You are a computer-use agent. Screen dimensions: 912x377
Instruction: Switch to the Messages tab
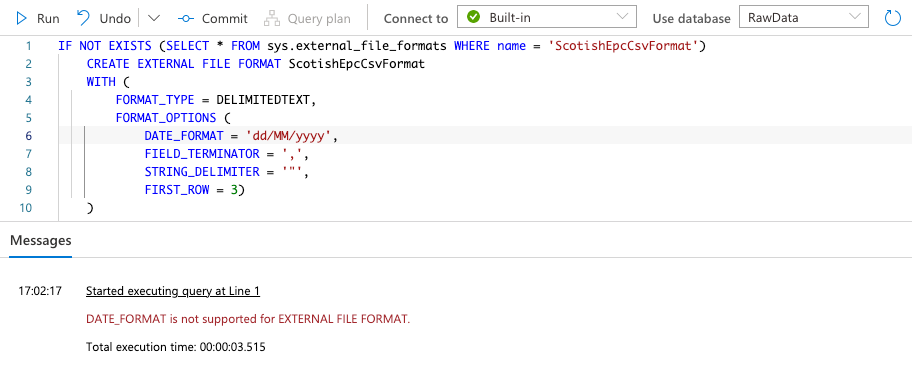pyautogui.click(x=41, y=240)
